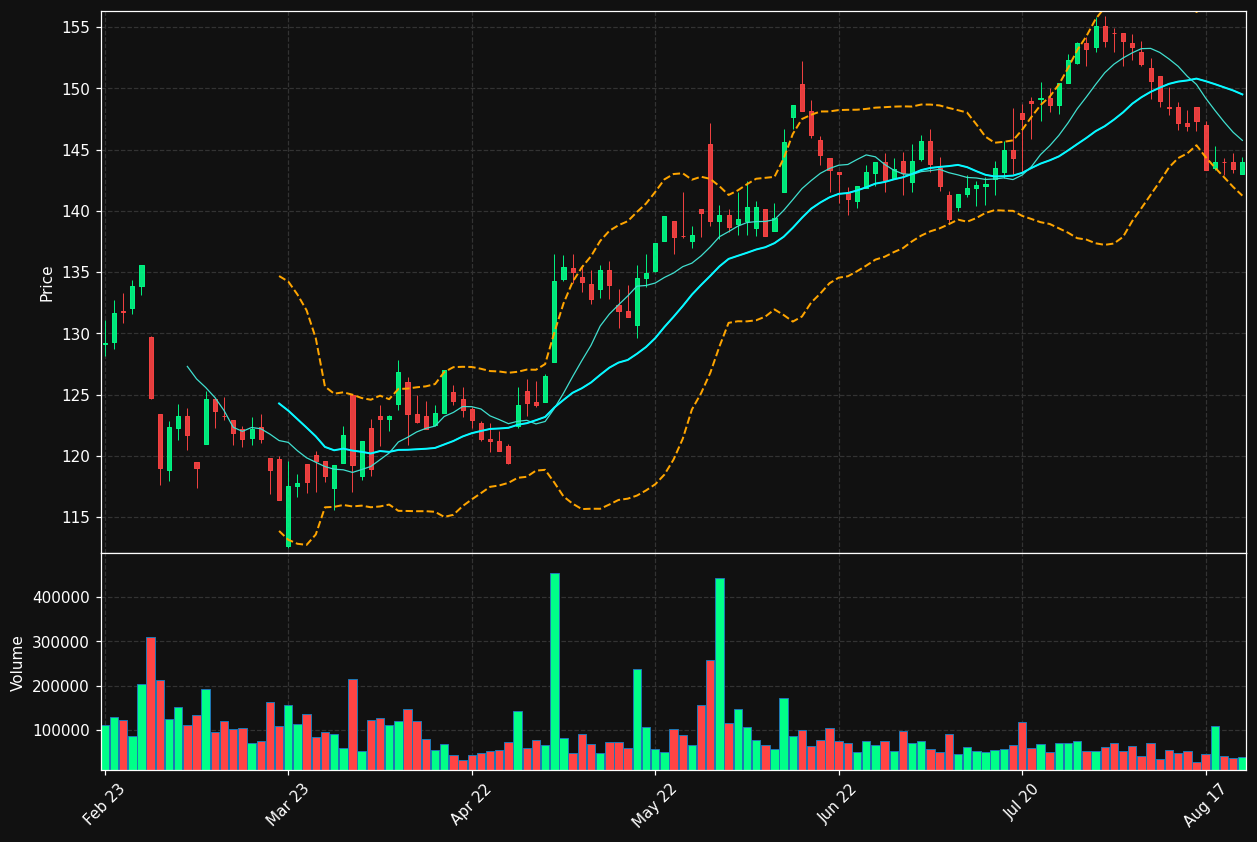Click the tall red candlestick peaking near 145.5
This screenshot has height=842, width=1257.
[x=711, y=182]
